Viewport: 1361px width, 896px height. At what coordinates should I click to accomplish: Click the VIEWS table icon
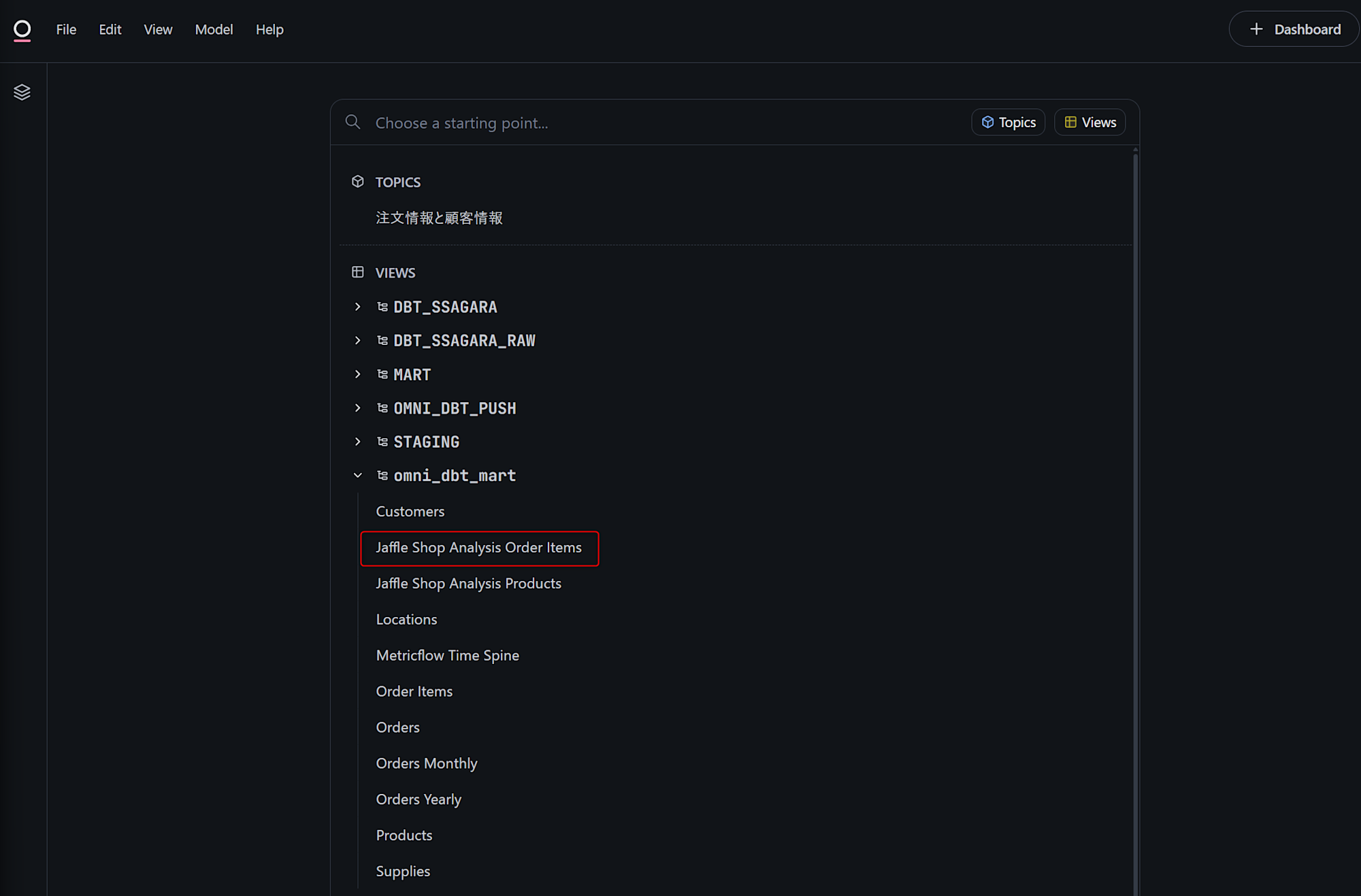coord(358,272)
